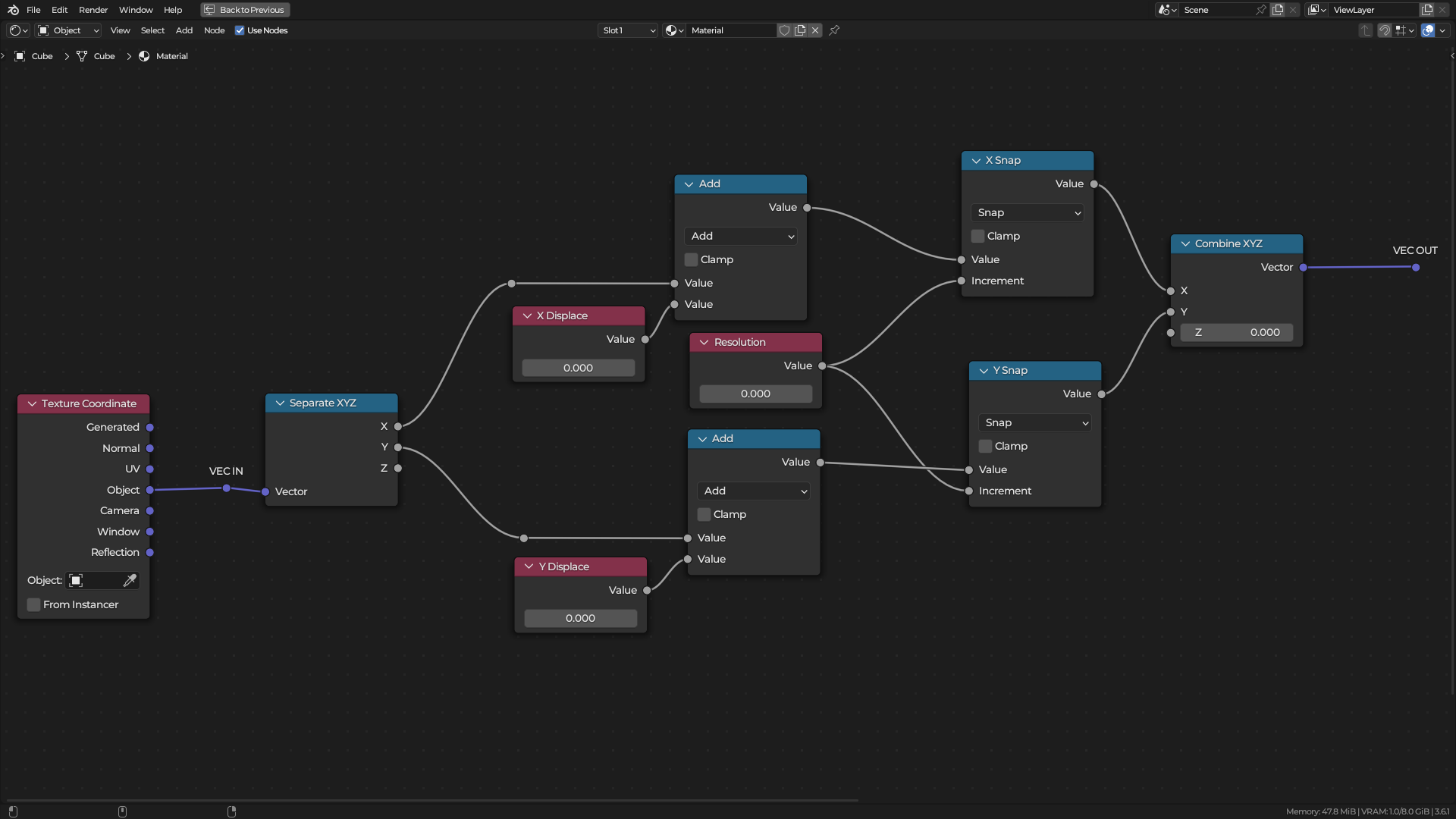Click the new material duplicate icon
Image resolution: width=1456 pixels, height=819 pixels.
(x=800, y=30)
